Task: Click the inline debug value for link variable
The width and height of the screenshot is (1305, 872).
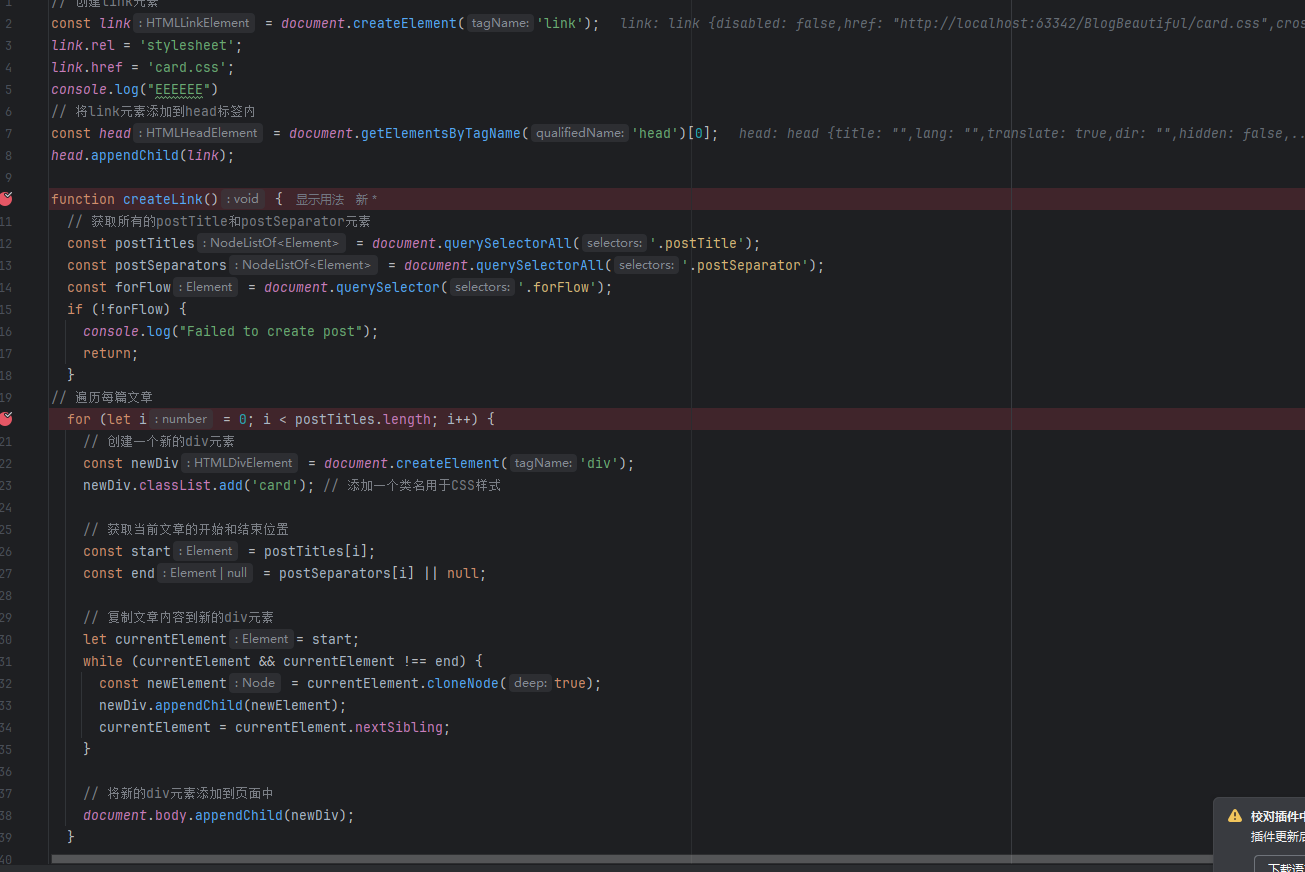Action: coord(962,23)
